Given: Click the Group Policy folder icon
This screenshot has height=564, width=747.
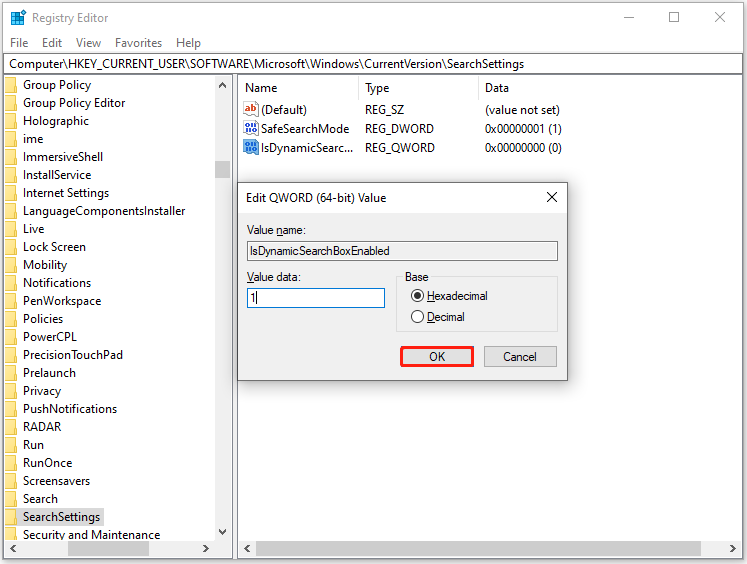Looking at the screenshot, I should 11,85.
